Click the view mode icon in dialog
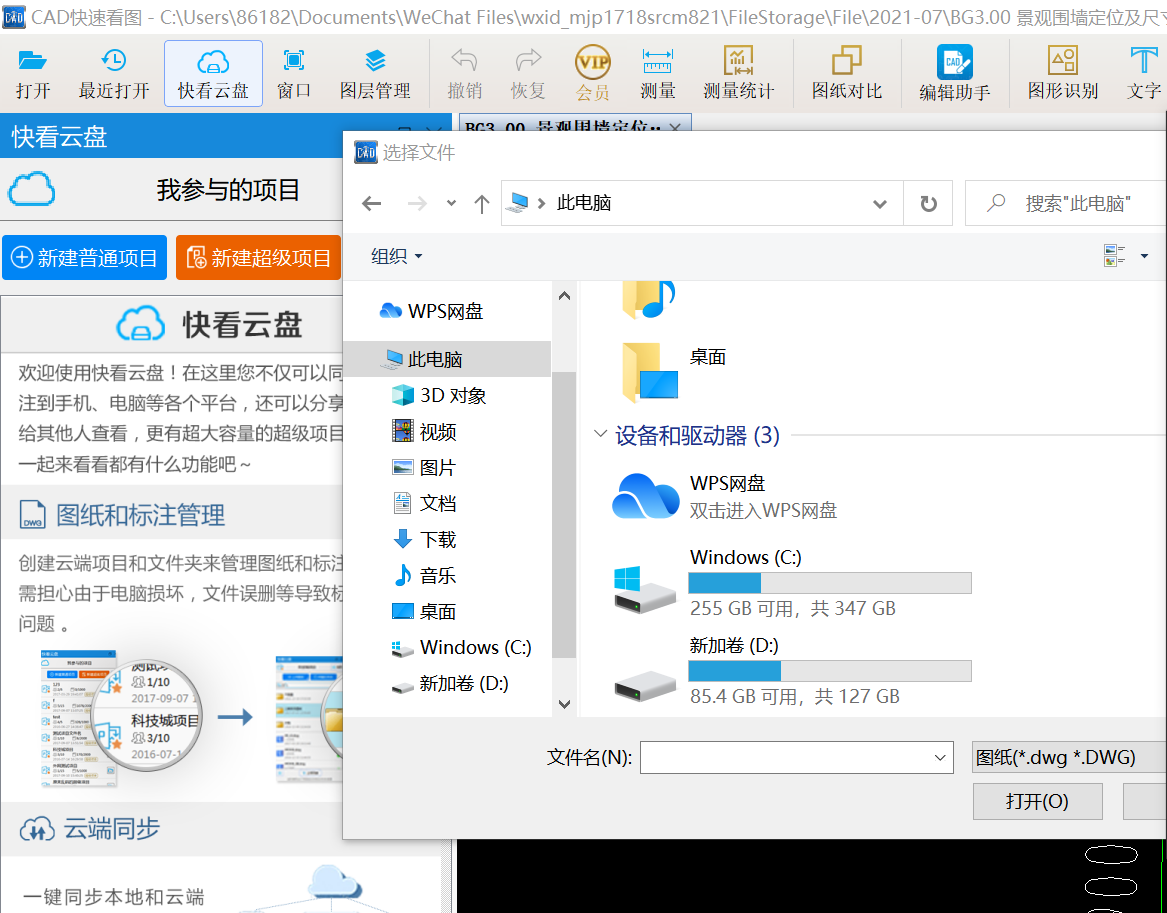The width and height of the screenshot is (1167, 913). pos(1114,256)
